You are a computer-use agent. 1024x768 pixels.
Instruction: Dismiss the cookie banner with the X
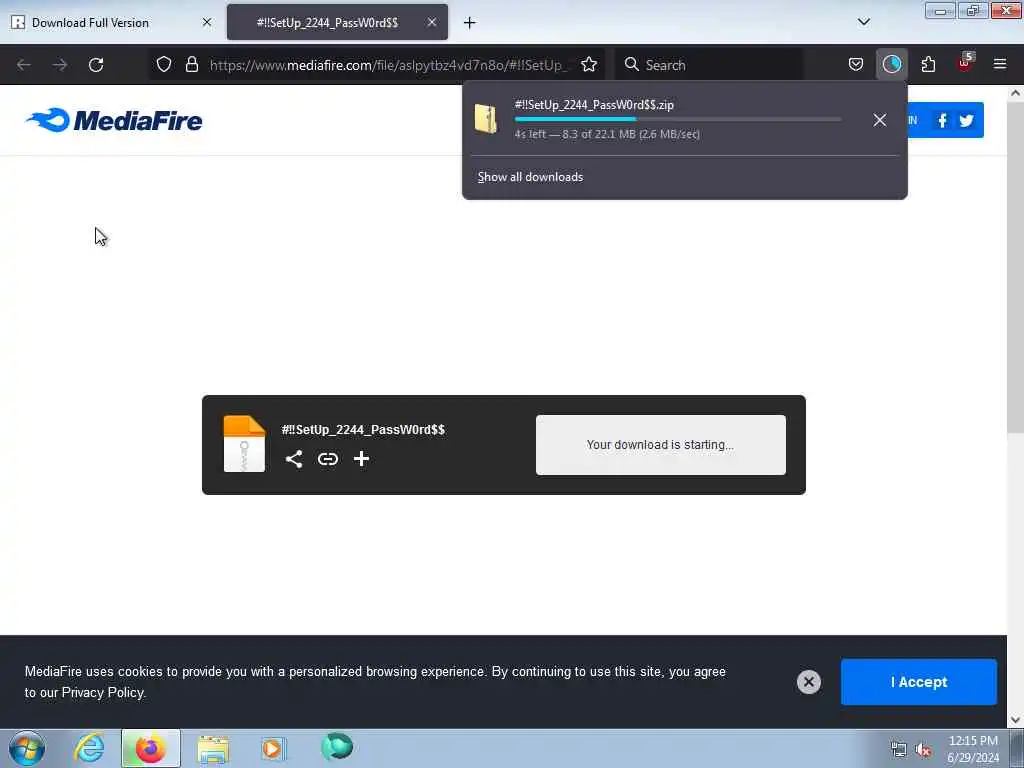point(808,682)
